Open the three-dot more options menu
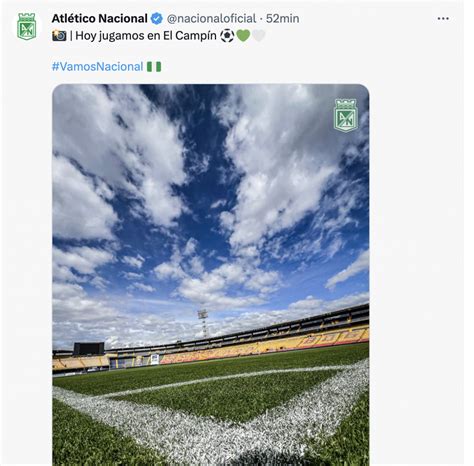 [443, 19]
